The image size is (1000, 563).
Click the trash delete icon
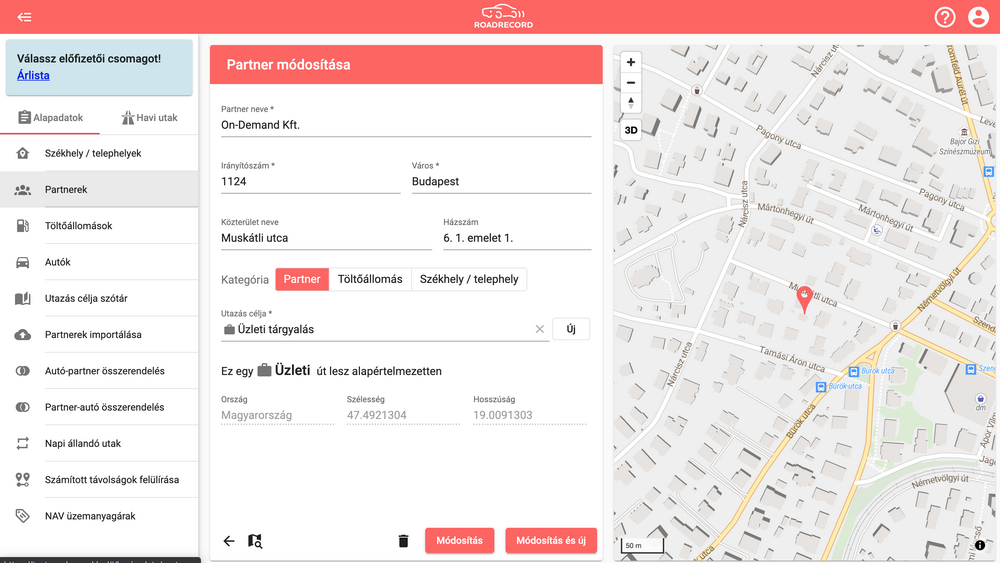403,541
